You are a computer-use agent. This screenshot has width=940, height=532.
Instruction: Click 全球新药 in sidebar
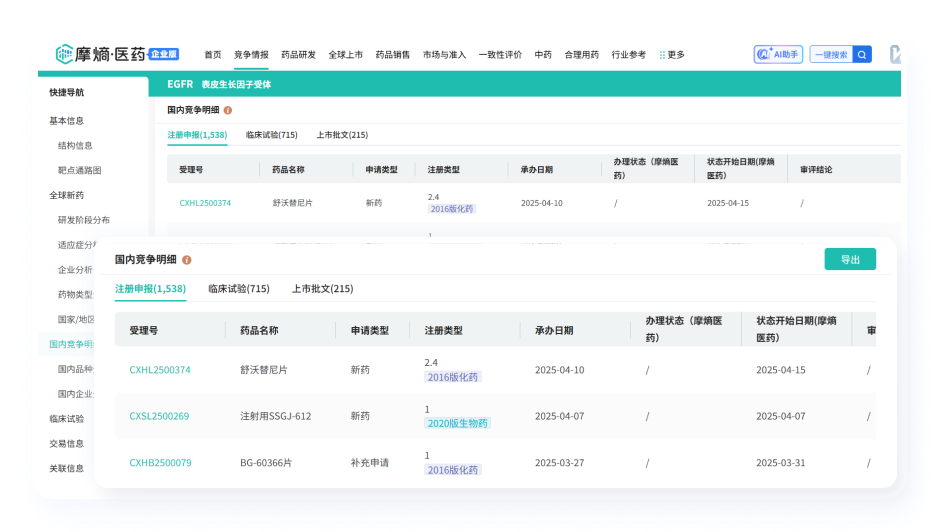point(67,195)
